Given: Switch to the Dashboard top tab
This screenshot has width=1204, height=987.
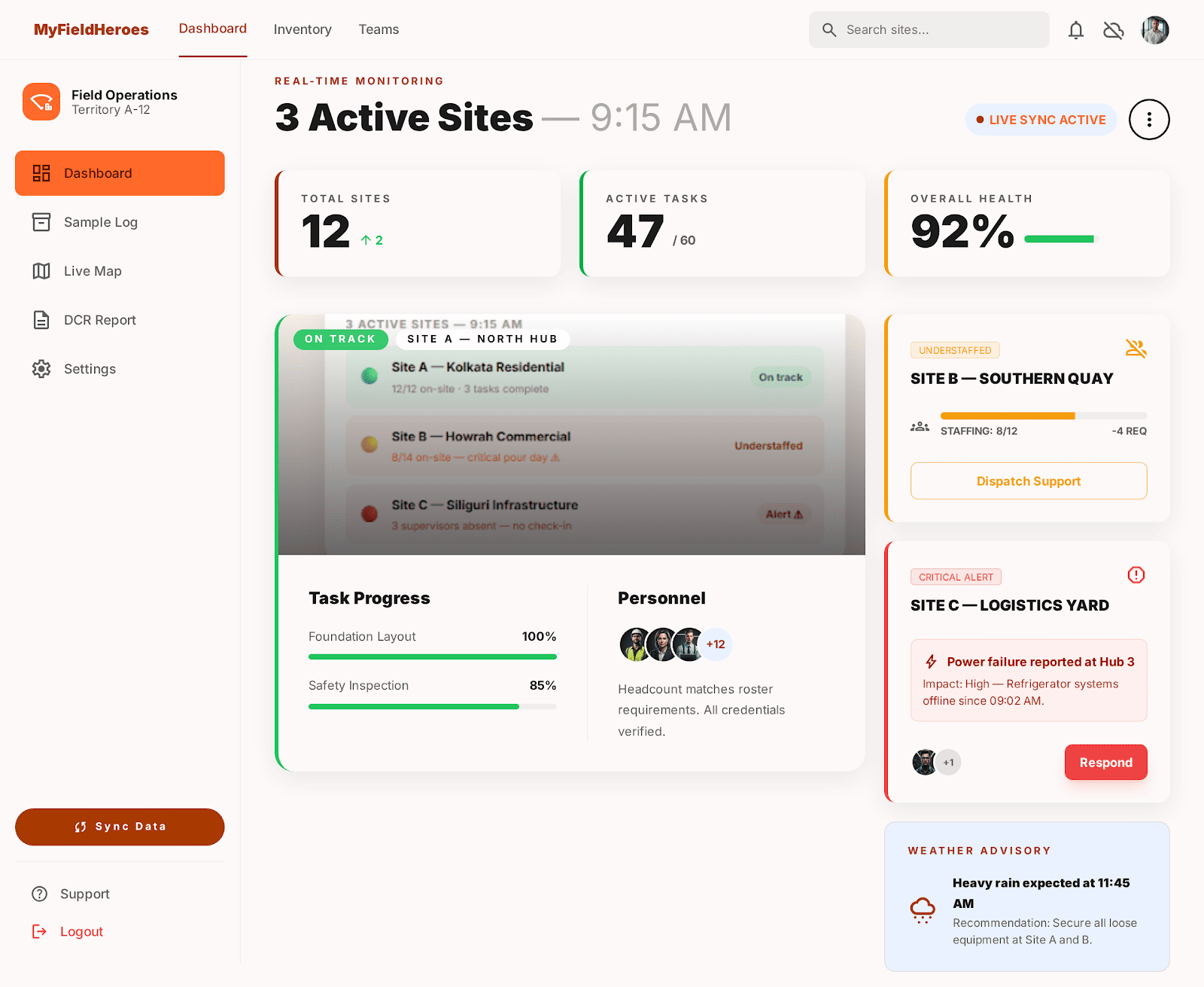Looking at the screenshot, I should (213, 29).
